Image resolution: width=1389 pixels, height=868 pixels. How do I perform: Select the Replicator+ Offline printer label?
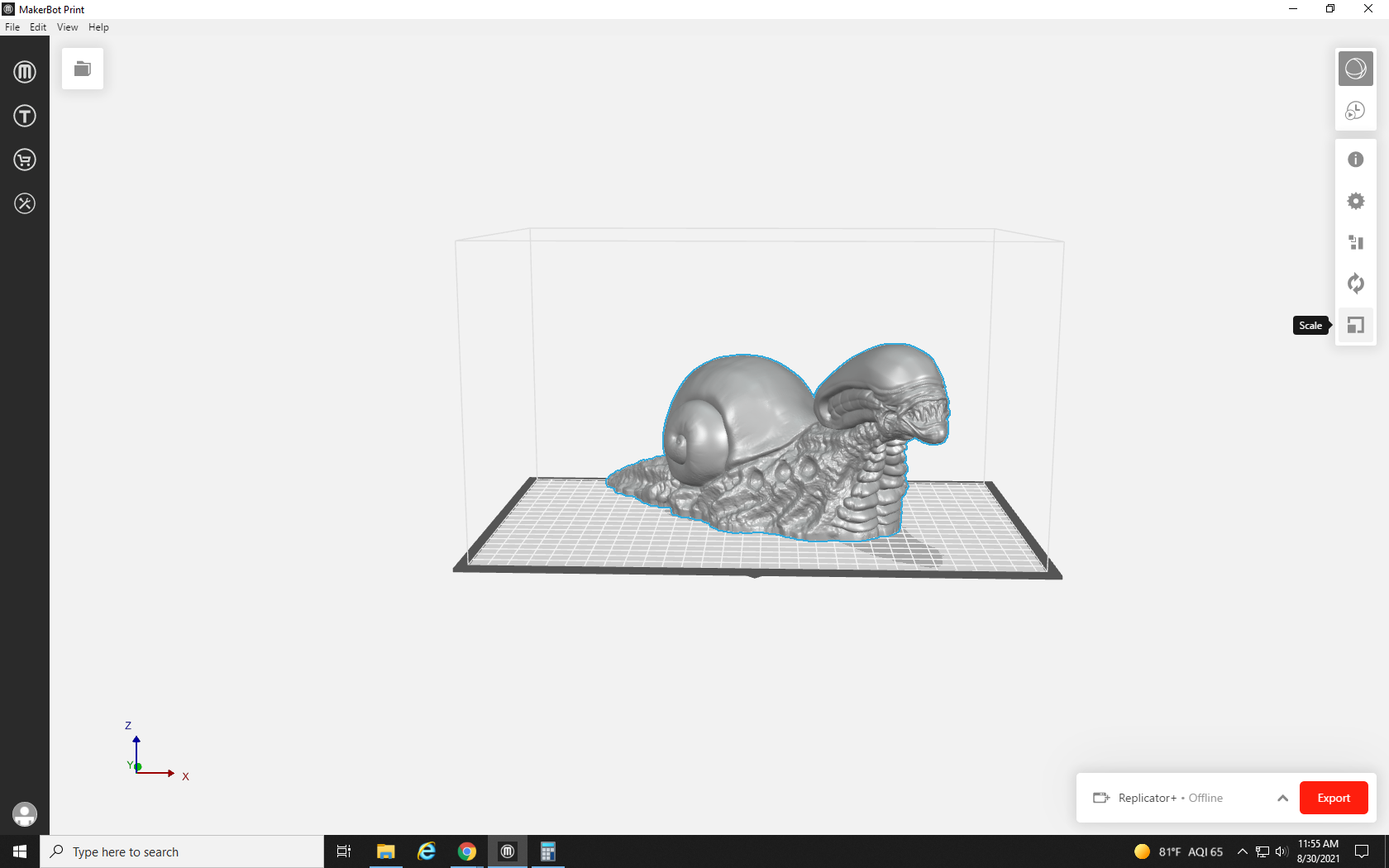[1170, 798]
